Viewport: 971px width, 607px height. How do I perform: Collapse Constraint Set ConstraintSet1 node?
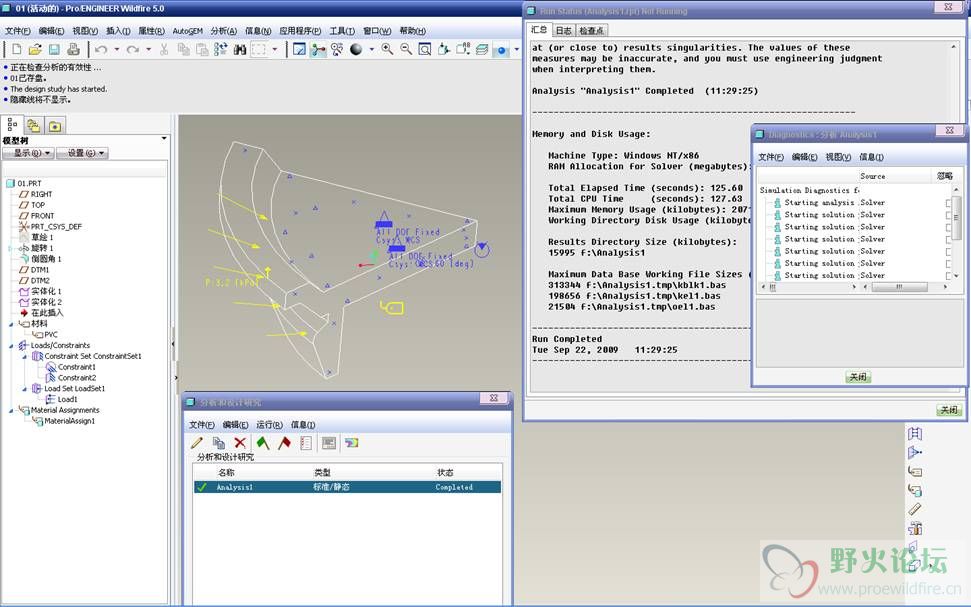coord(24,357)
